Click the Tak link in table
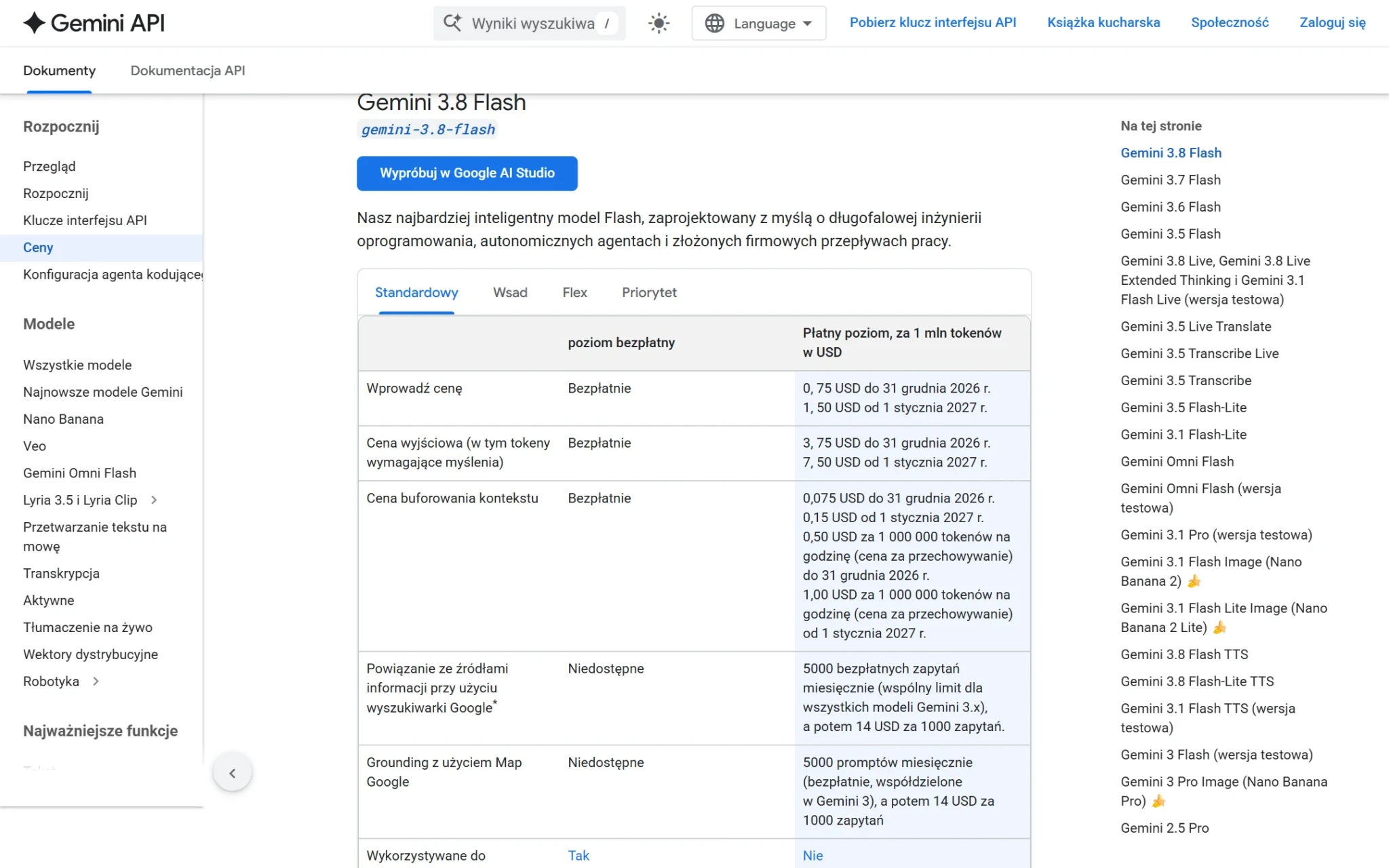This screenshot has height=868, width=1389. pyautogui.click(x=579, y=856)
